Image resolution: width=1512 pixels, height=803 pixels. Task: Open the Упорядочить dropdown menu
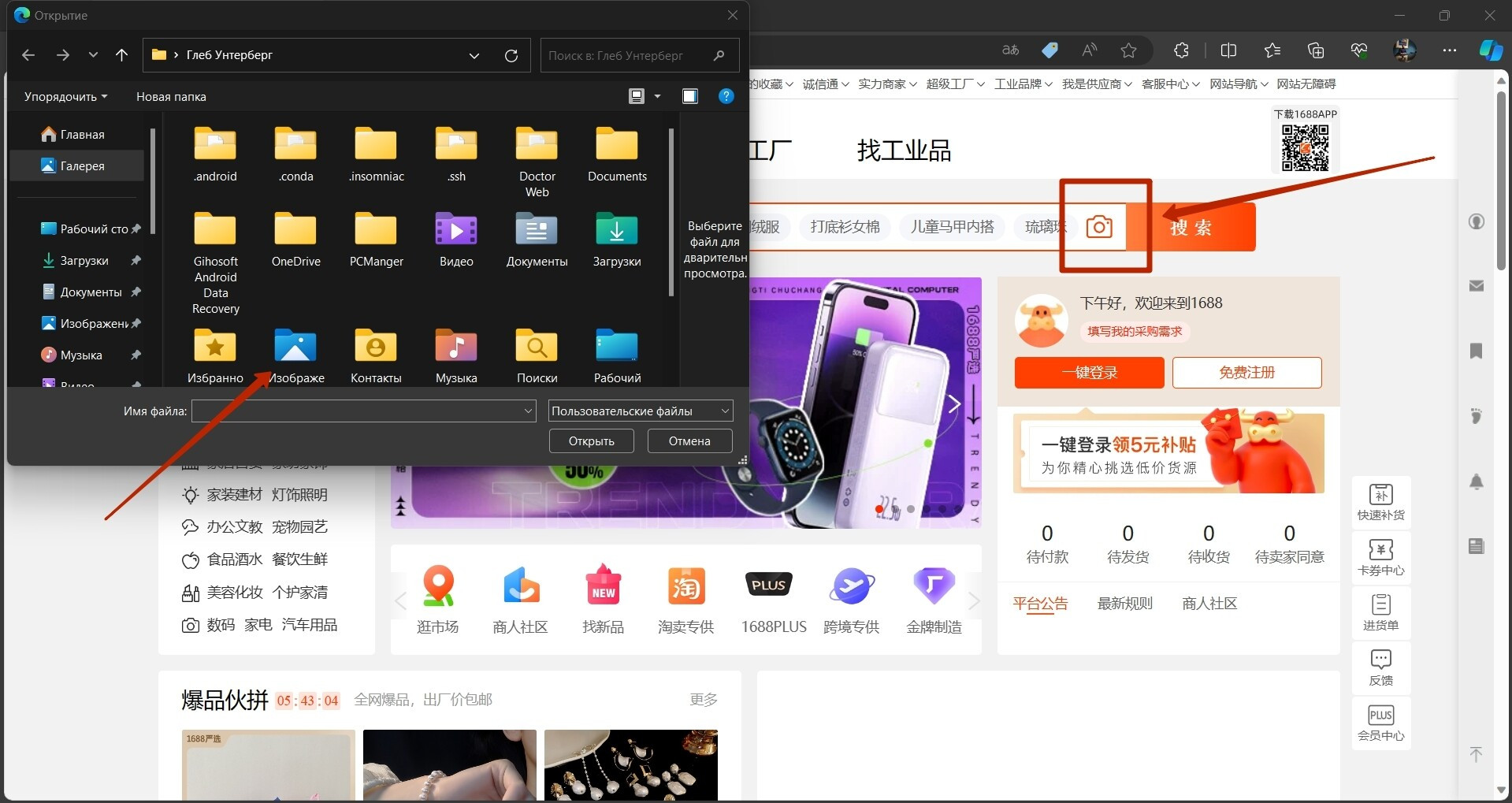point(65,96)
